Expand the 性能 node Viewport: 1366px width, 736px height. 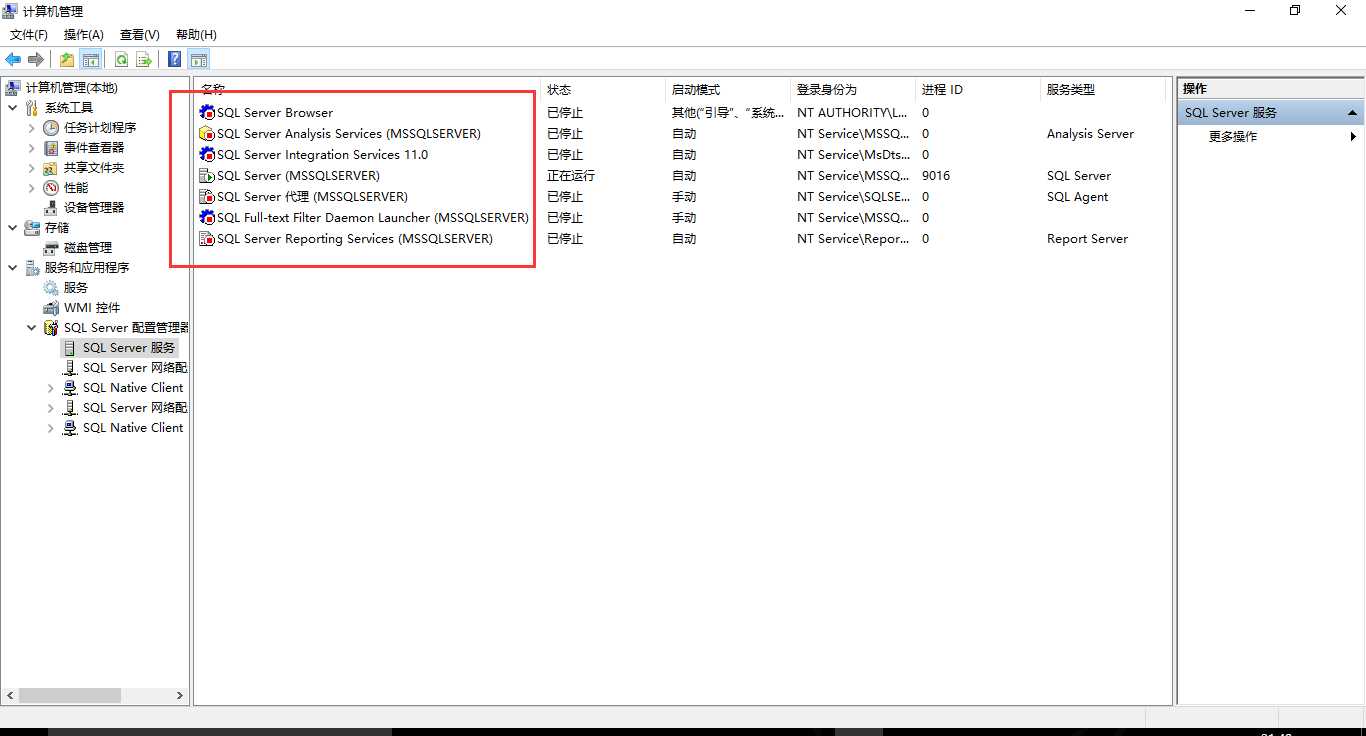31,188
